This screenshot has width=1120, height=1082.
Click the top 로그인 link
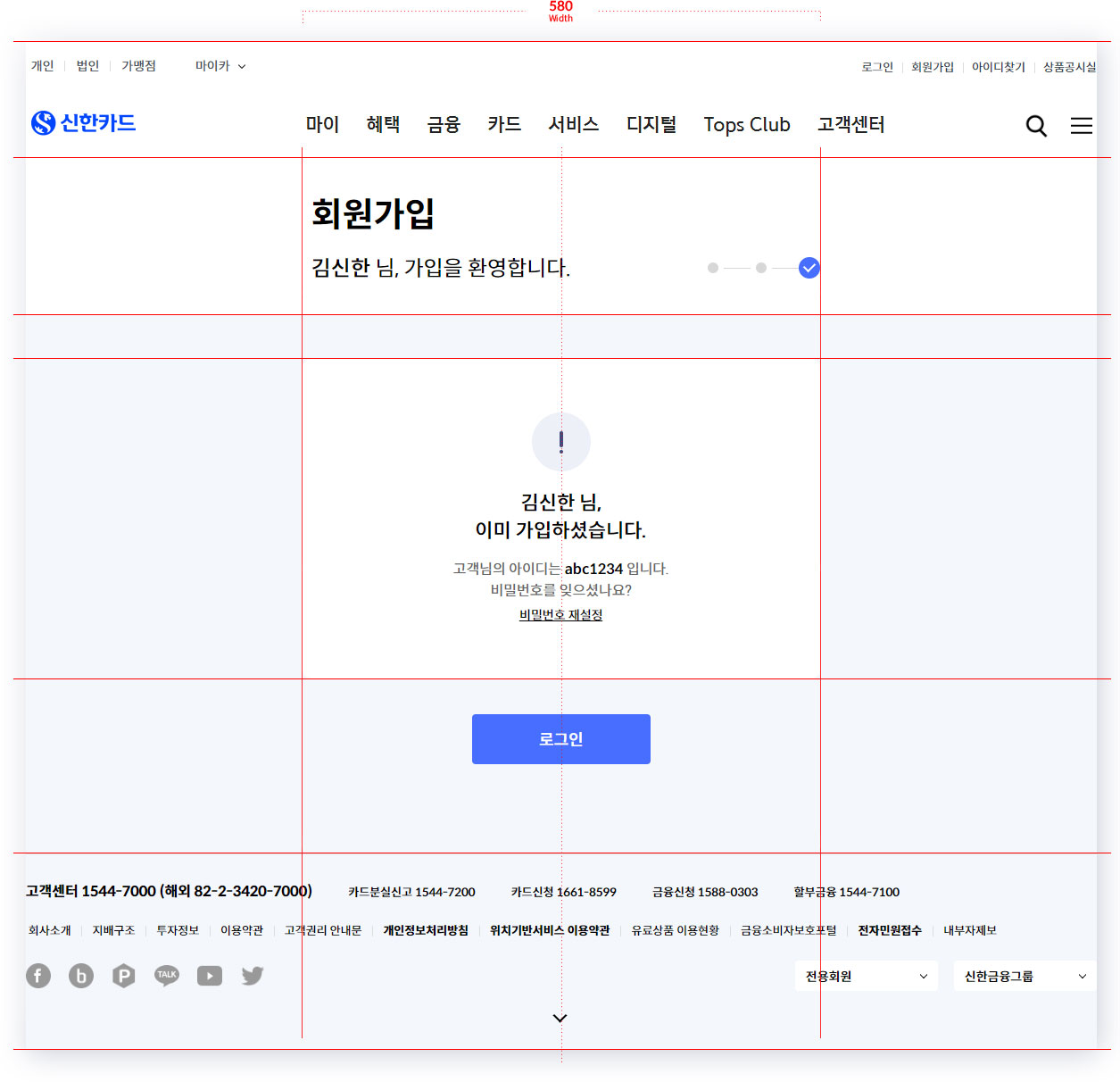pyautogui.click(x=877, y=67)
